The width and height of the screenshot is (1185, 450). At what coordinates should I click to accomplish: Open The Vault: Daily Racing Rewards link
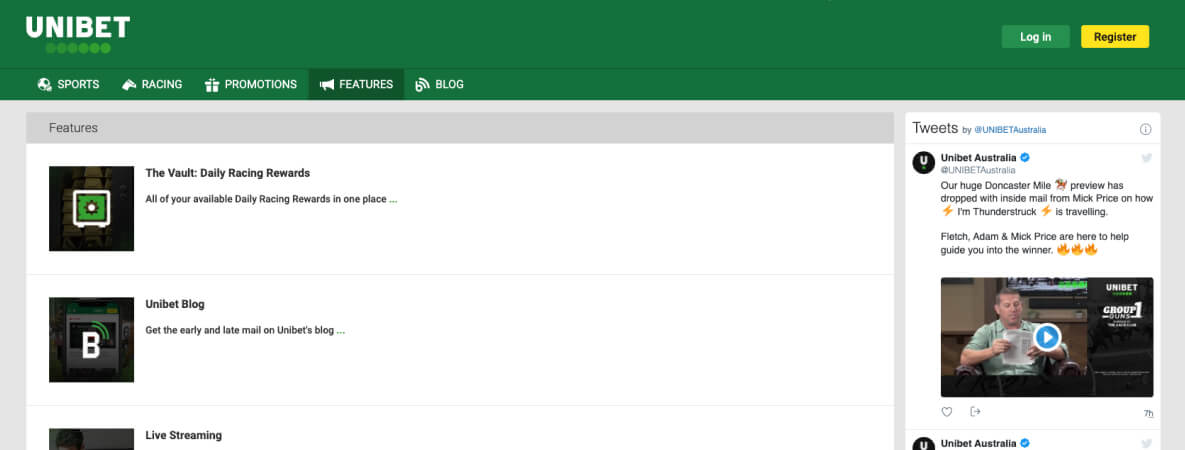point(227,173)
